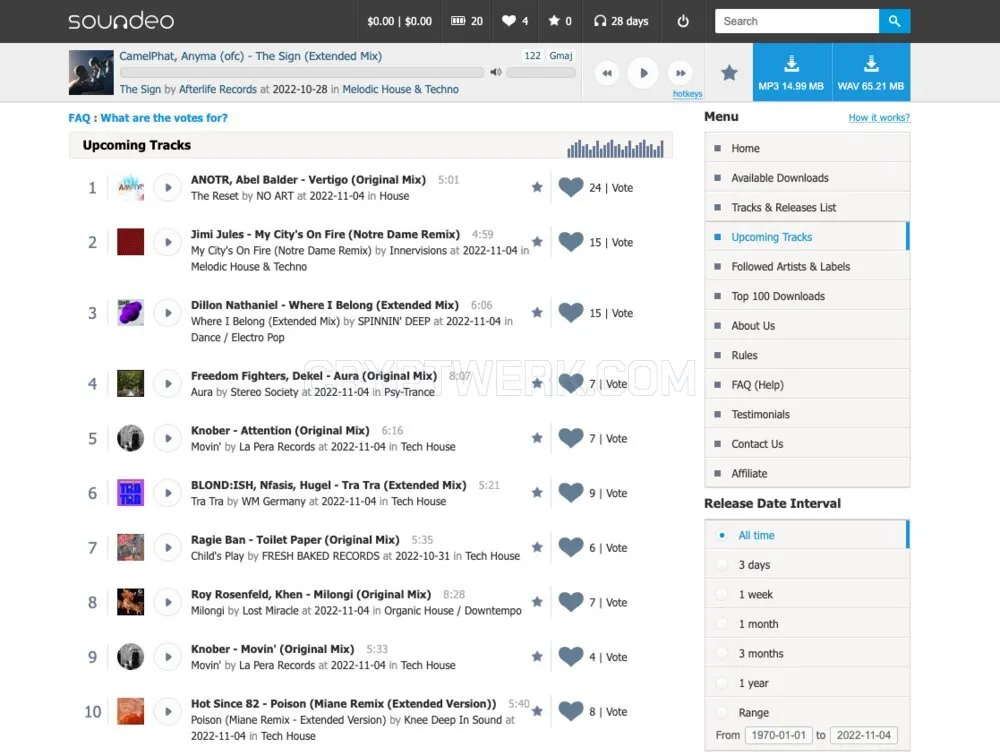Play Knober Movin' preview
Viewport: 1000px width, 756px height.
(168, 657)
